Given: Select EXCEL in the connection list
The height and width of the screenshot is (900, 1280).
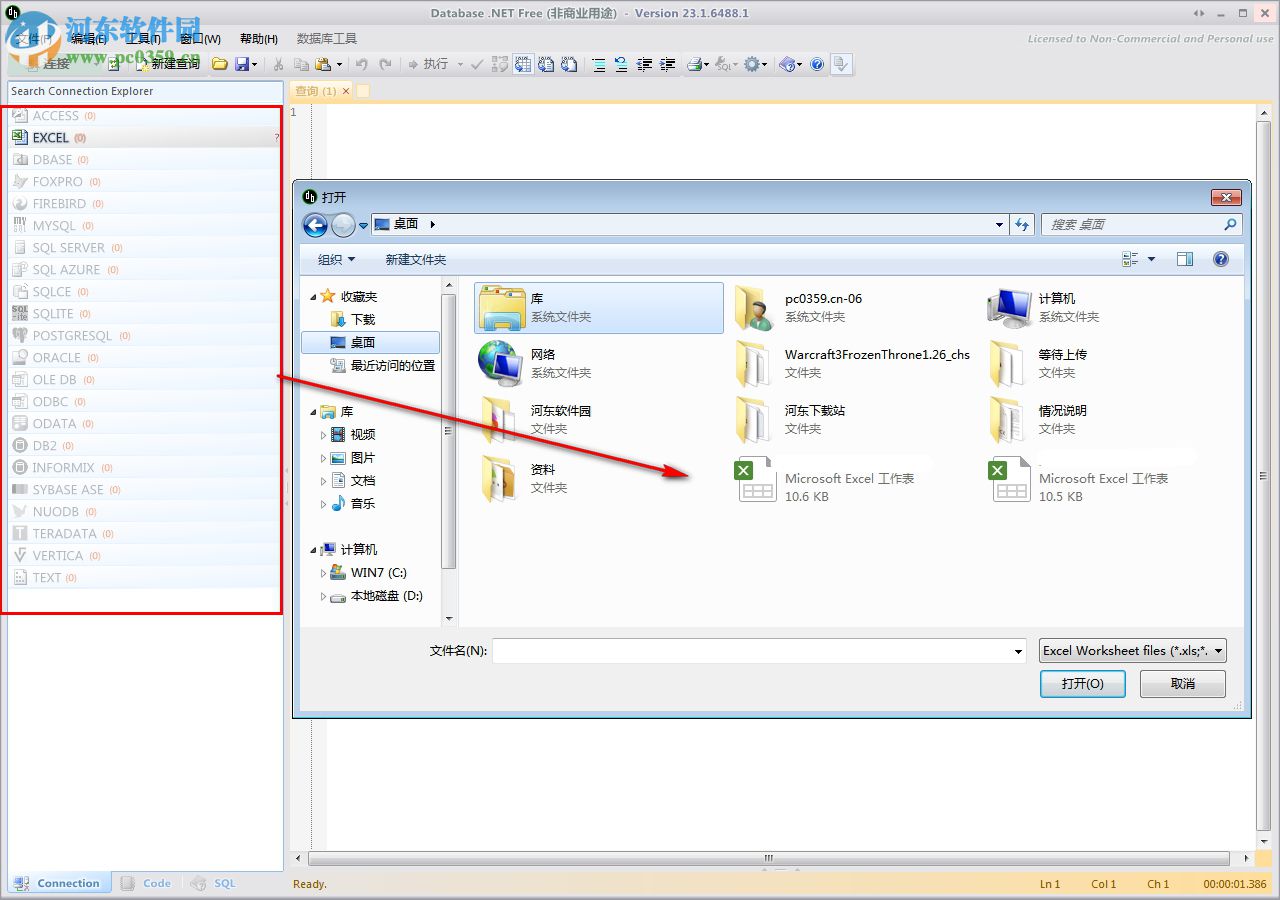Looking at the screenshot, I should click(x=144, y=138).
